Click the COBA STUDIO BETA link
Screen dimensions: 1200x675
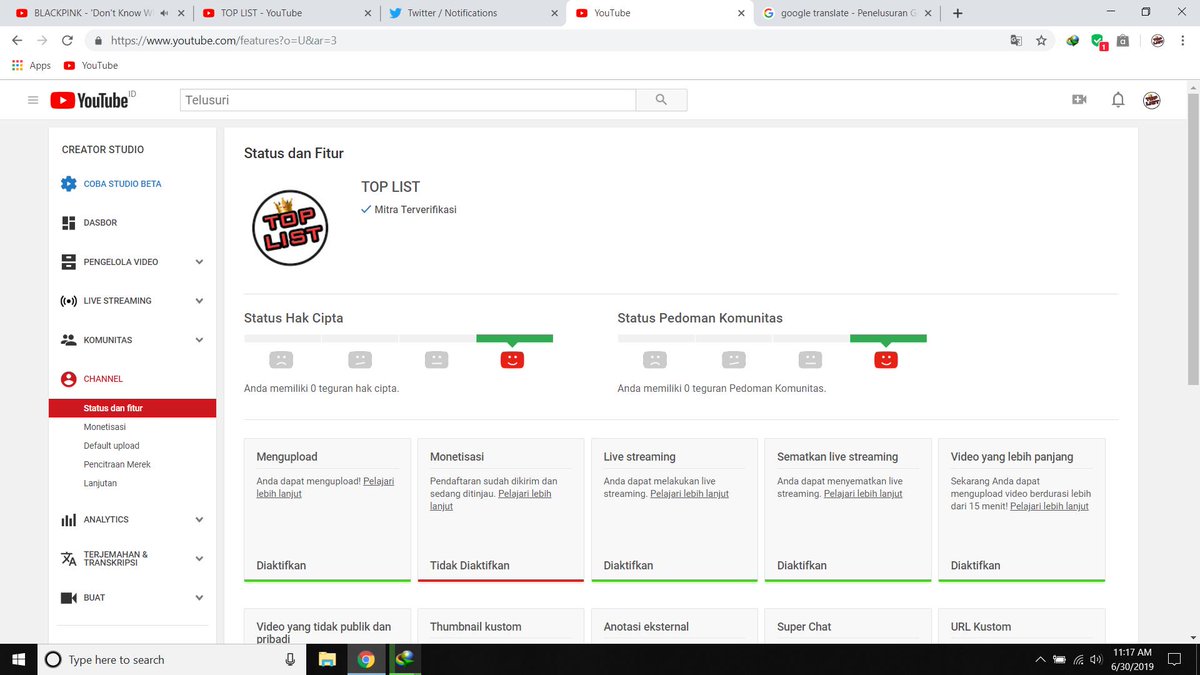pyautogui.click(x=122, y=184)
